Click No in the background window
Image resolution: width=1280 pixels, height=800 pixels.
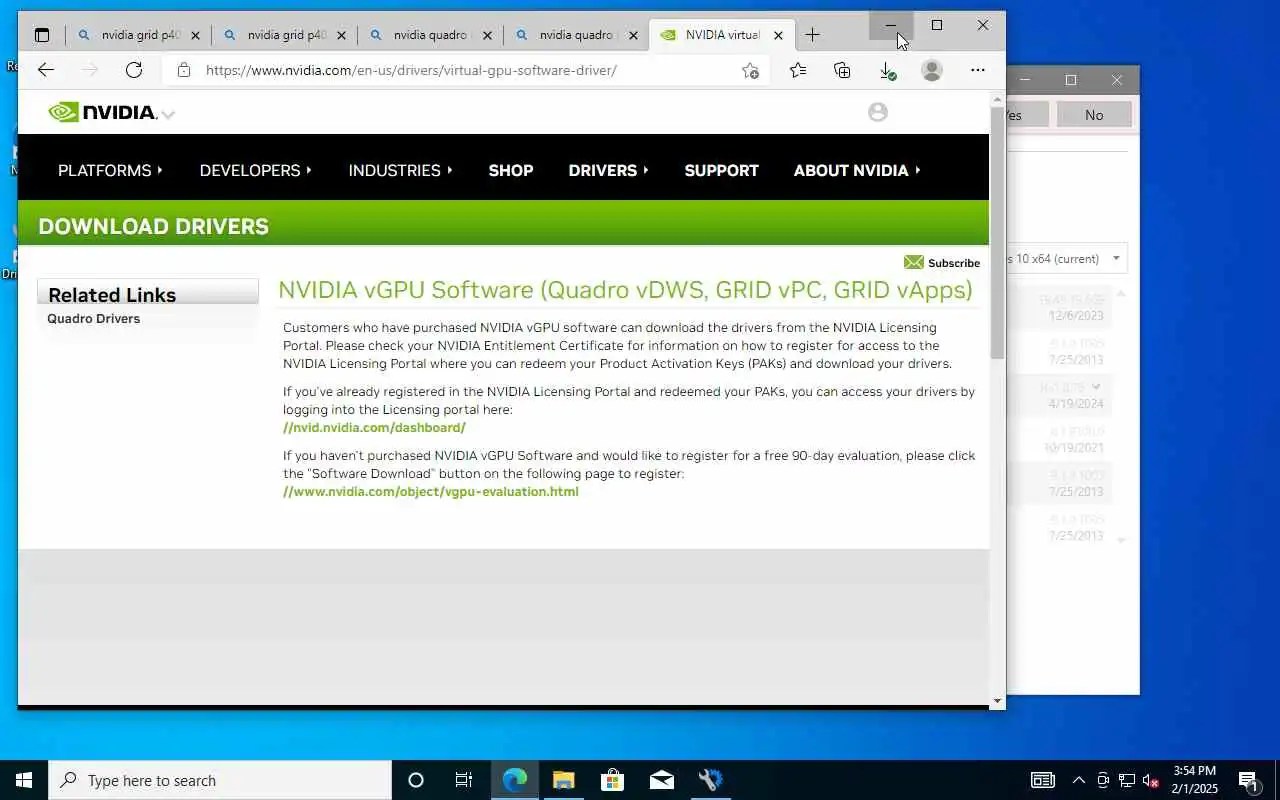[1094, 115]
